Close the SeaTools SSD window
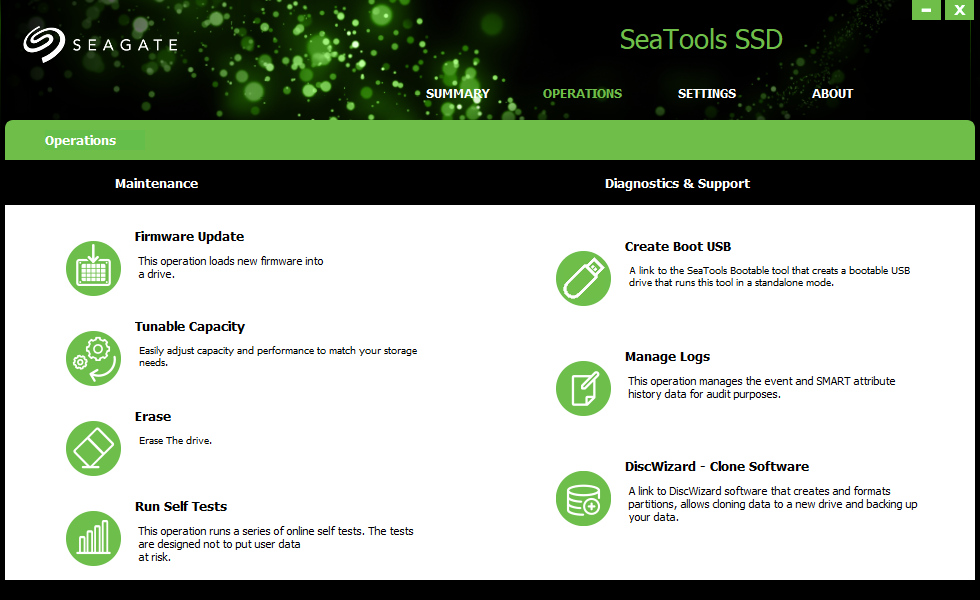The width and height of the screenshot is (980, 600). (959, 10)
